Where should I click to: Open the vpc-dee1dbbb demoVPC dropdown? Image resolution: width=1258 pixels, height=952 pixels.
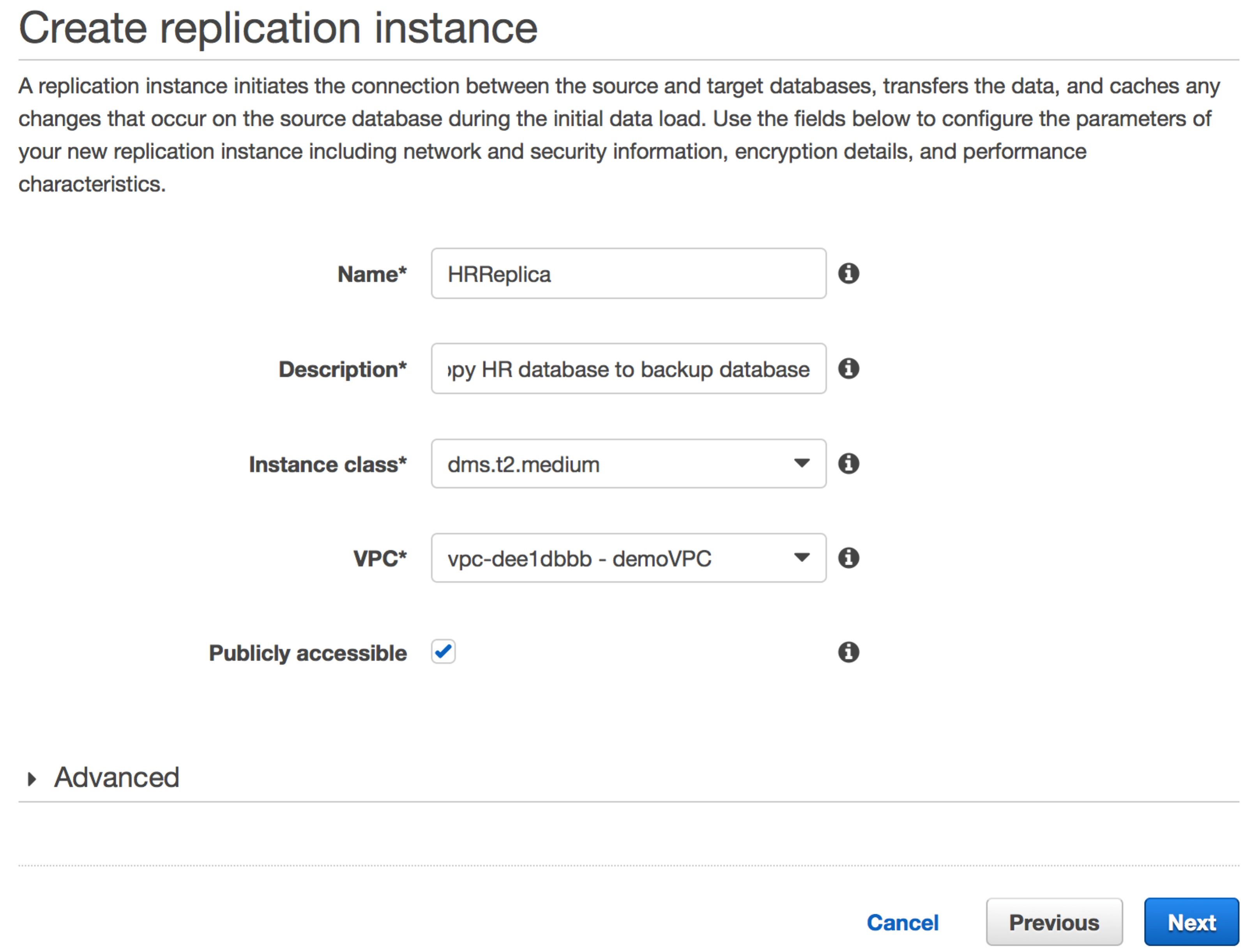coord(628,558)
